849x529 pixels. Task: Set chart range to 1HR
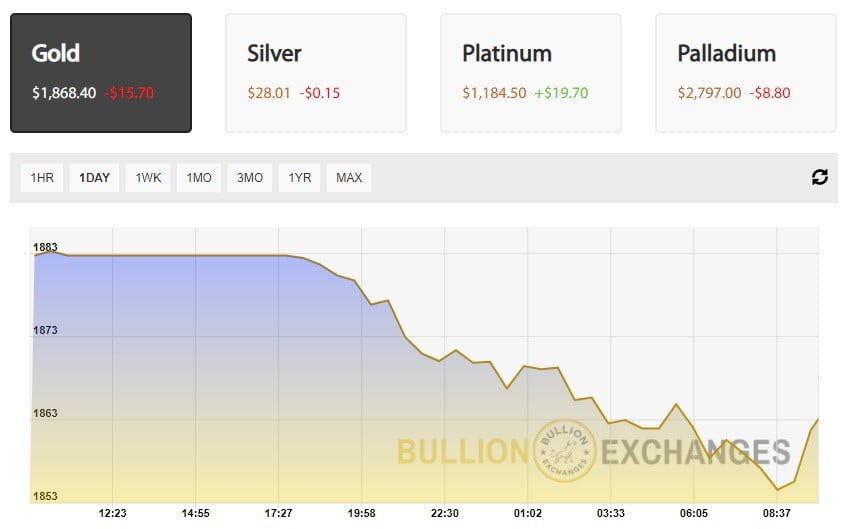[x=42, y=178]
